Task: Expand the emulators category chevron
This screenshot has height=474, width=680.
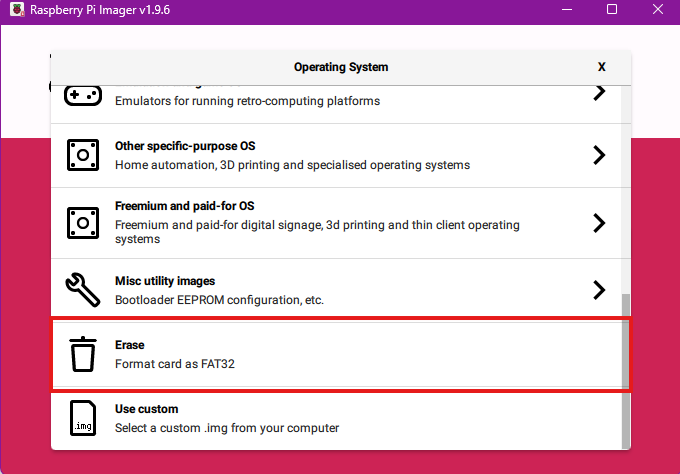Action: point(599,93)
